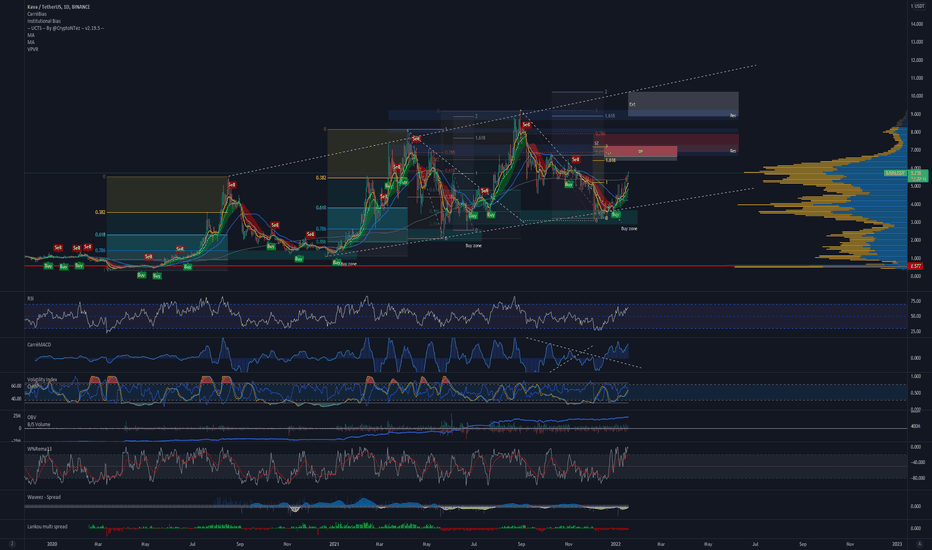
Task: Click -80.000 on the WNRema13 scale
Action: pyautogui.click(x=917, y=478)
